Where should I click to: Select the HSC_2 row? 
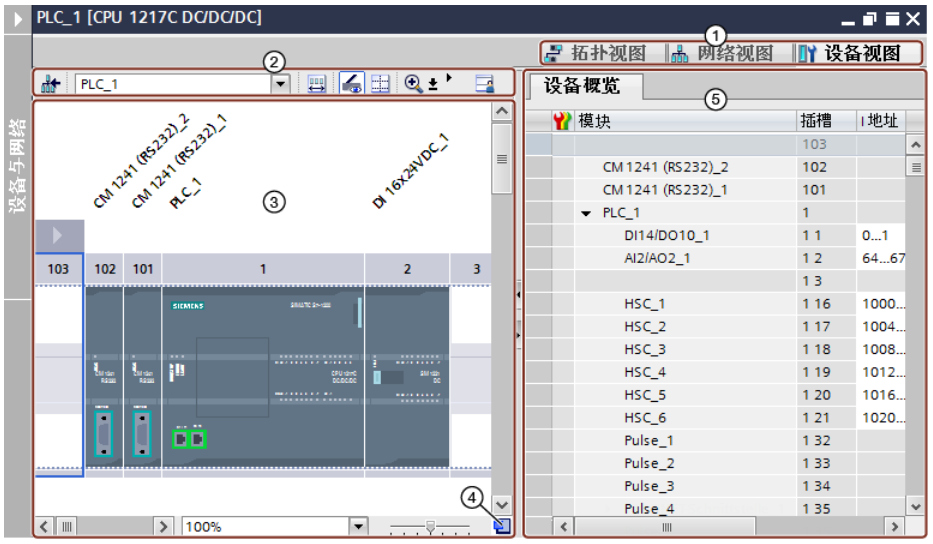(x=716, y=327)
